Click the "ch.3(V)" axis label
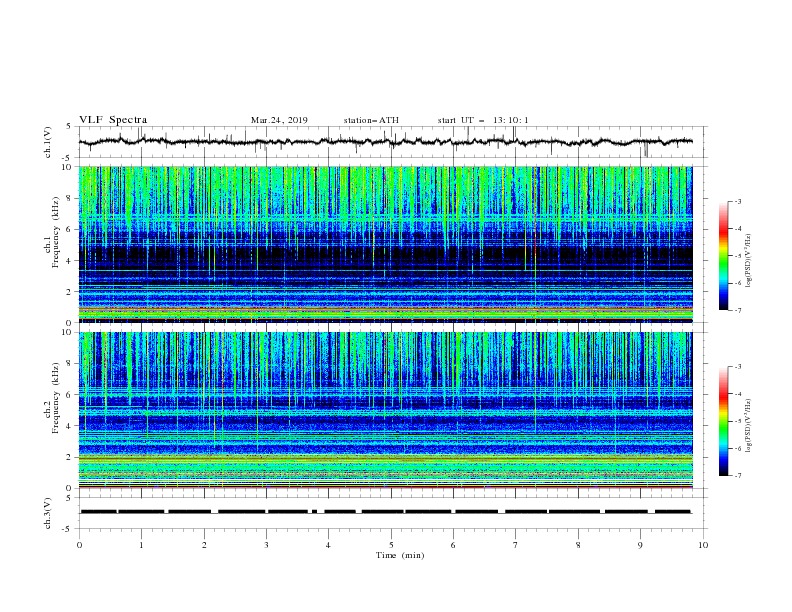 tap(48, 513)
